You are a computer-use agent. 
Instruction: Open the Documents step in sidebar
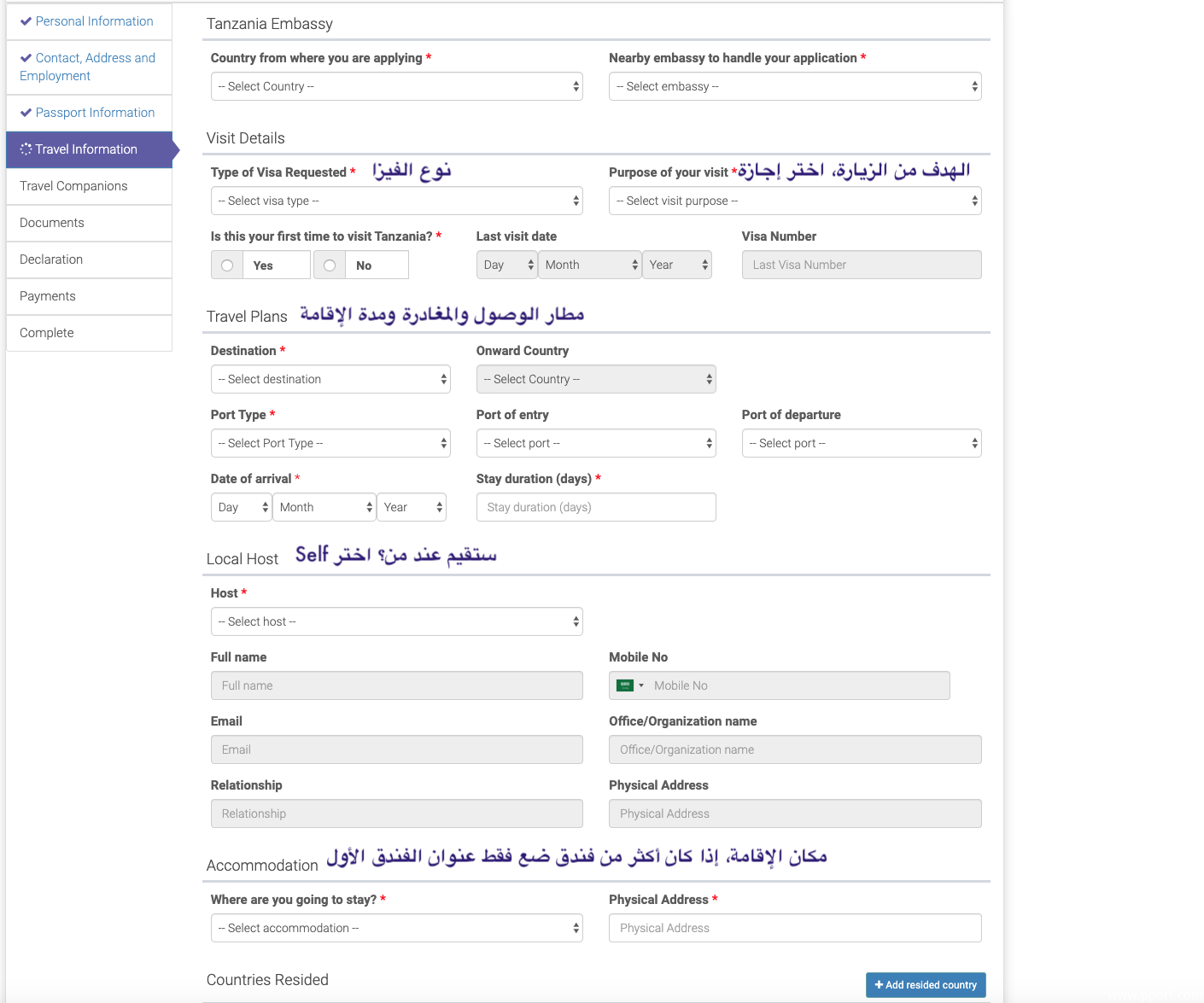point(52,223)
